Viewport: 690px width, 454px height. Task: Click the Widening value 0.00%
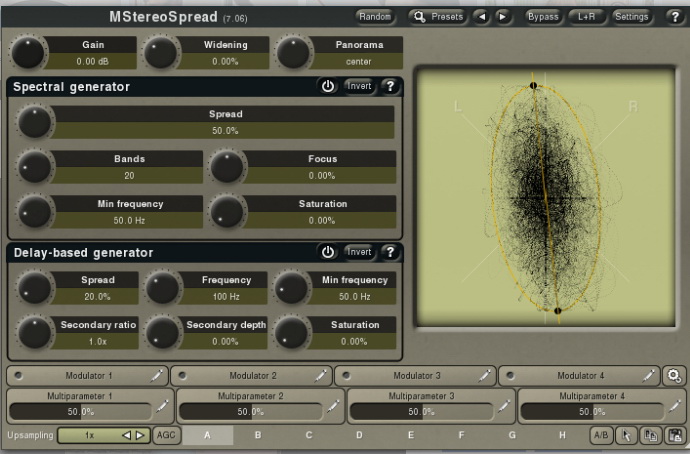(x=225, y=61)
